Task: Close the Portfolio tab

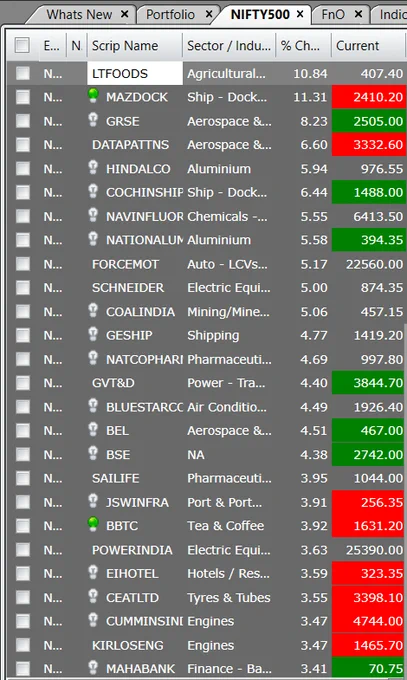Action: 209,14
